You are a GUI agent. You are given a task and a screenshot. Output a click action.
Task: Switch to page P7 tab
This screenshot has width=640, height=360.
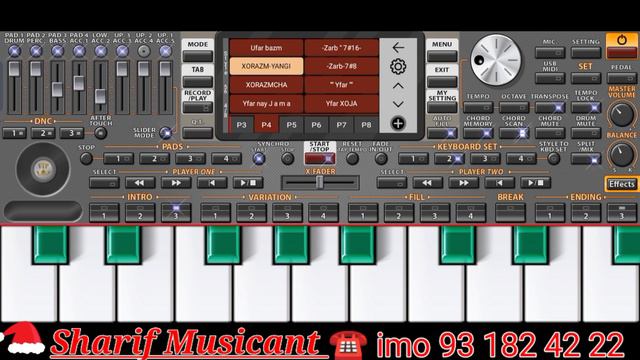341,124
